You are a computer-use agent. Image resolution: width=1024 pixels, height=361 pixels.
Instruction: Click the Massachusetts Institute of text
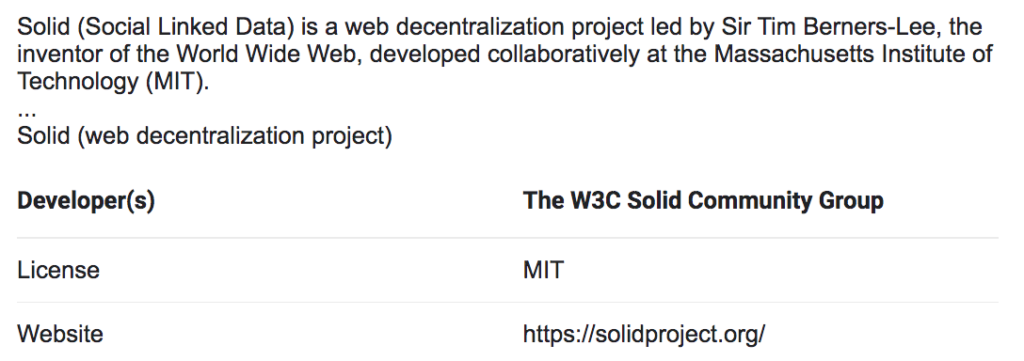coord(854,54)
